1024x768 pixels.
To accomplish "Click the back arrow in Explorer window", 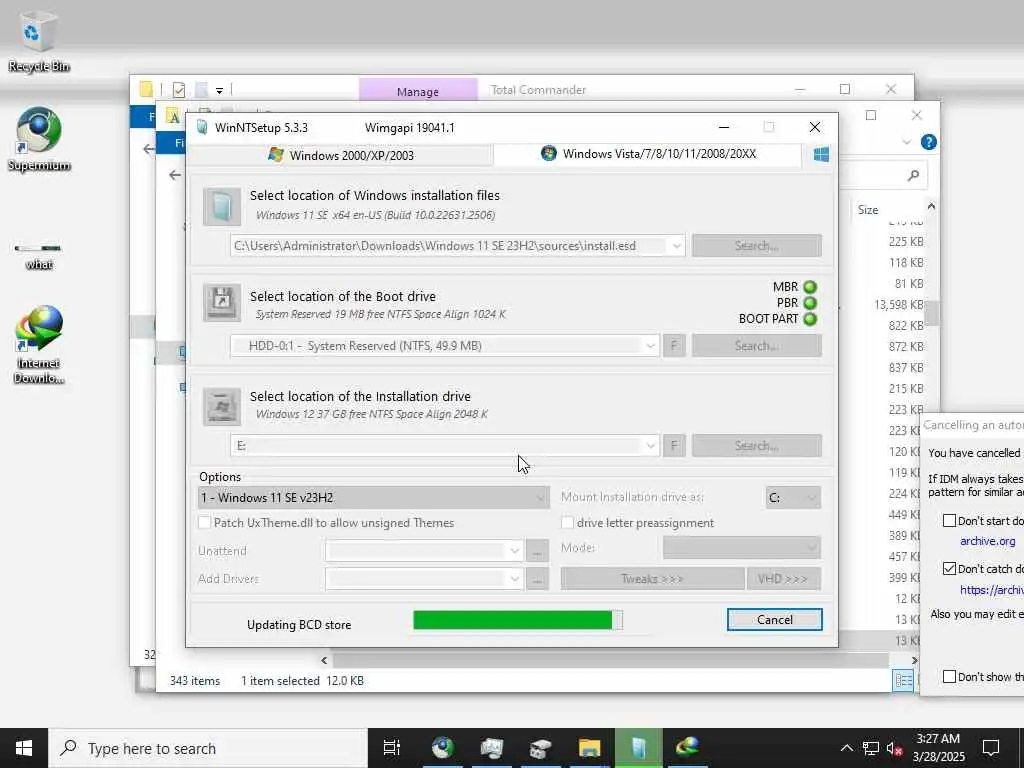I will coord(174,174).
